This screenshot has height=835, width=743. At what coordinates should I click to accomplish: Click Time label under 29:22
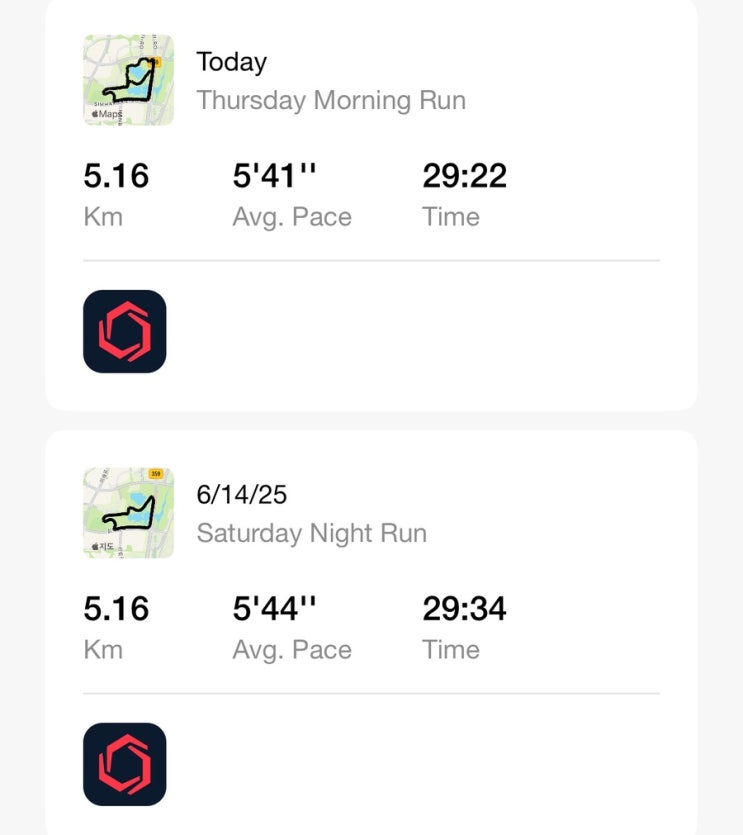tap(451, 217)
